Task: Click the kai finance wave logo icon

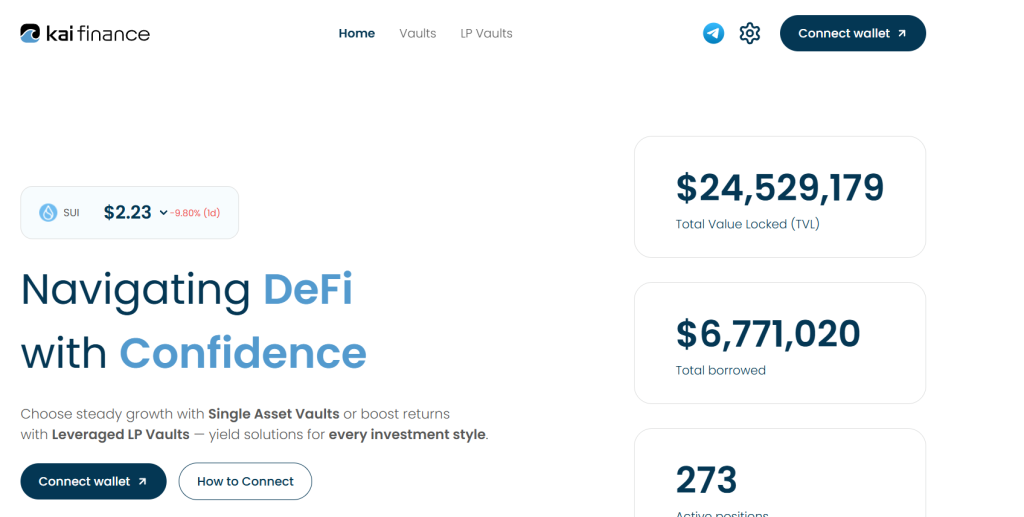Action: tap(31, 33)
